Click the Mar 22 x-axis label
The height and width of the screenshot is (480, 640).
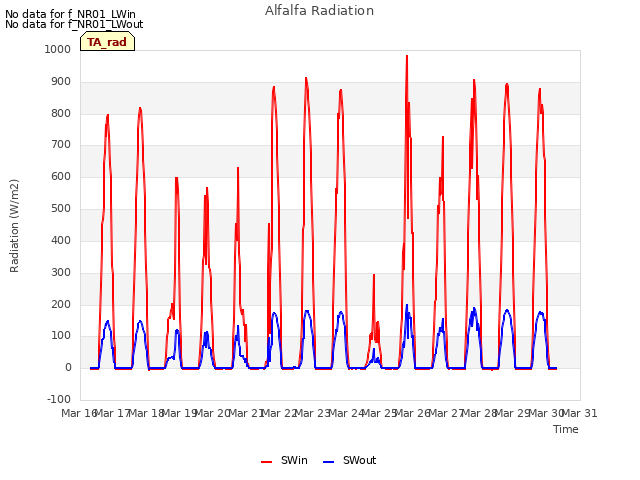(279, 413)
